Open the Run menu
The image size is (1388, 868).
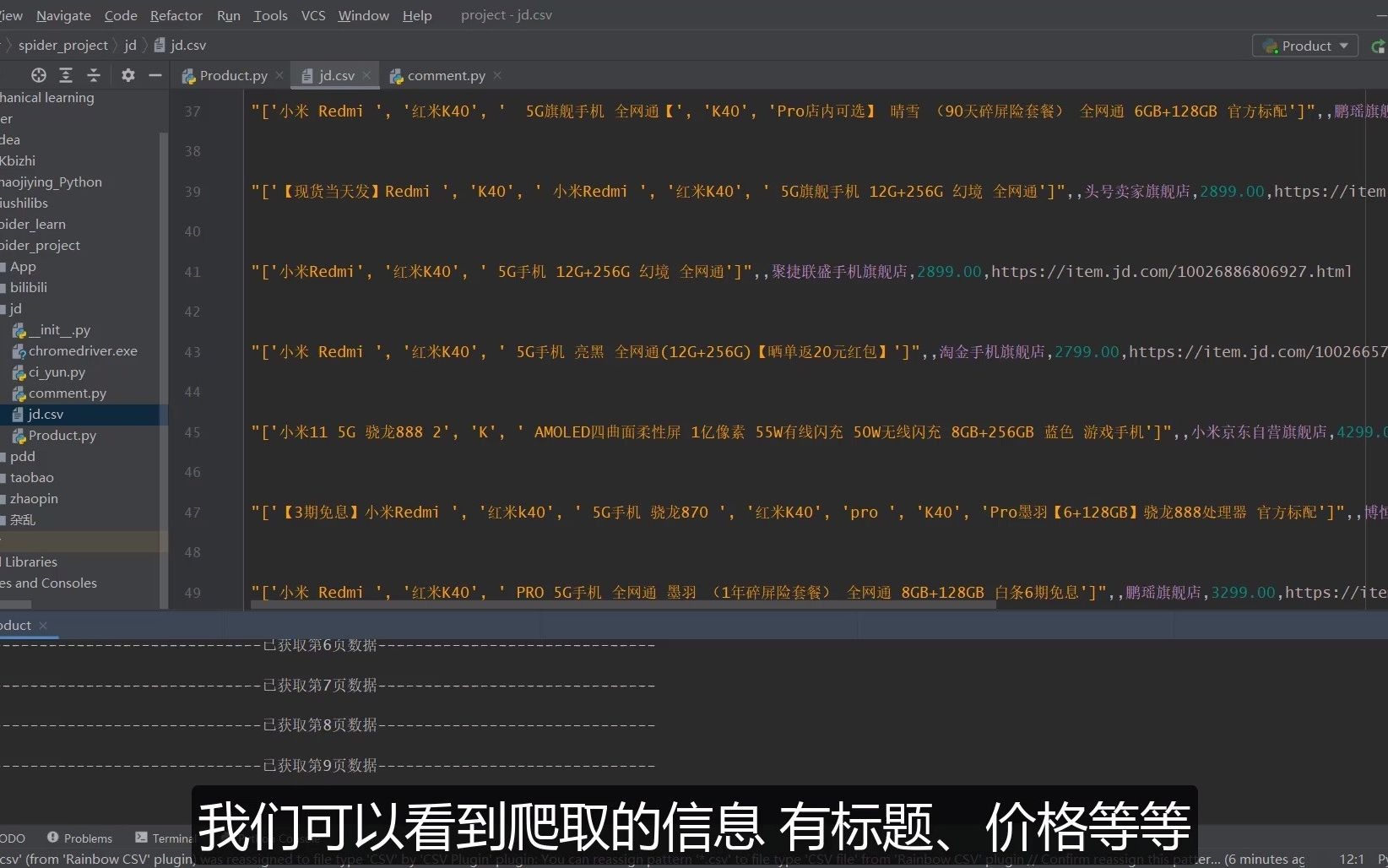228,15
